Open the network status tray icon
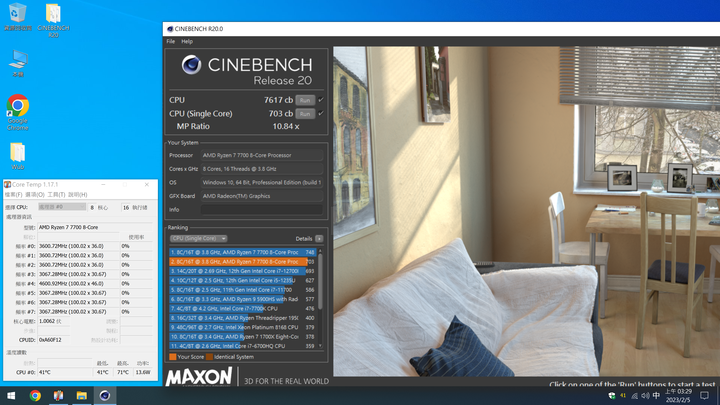Viewport: 720px width, 405px height. pos(635,396)
